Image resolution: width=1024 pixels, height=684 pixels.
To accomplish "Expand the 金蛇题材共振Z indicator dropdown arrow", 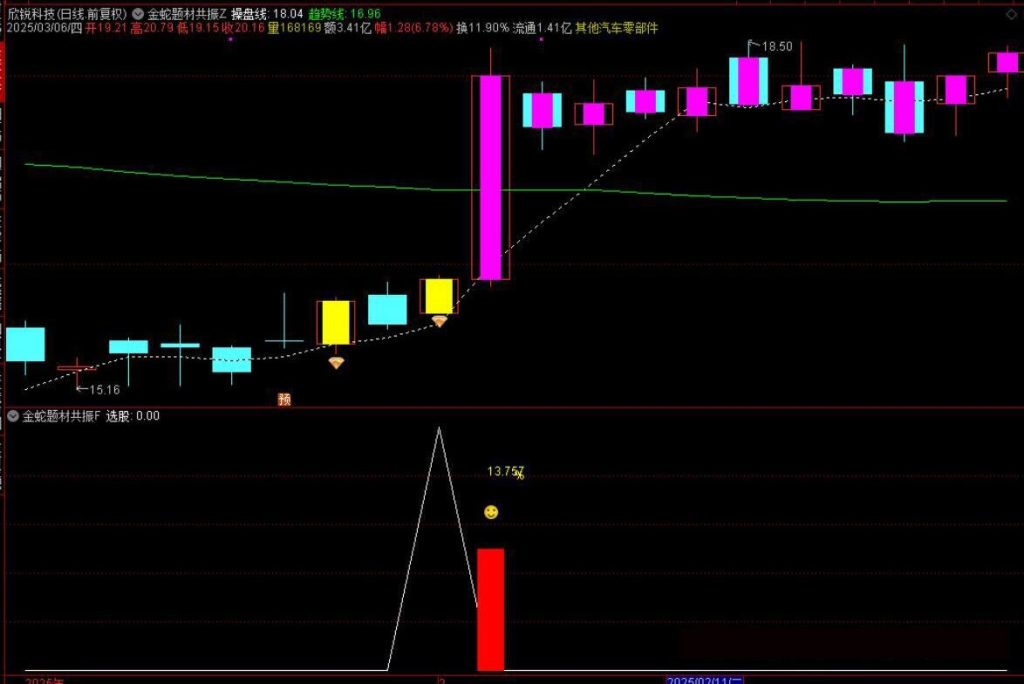I will [138, 14].
